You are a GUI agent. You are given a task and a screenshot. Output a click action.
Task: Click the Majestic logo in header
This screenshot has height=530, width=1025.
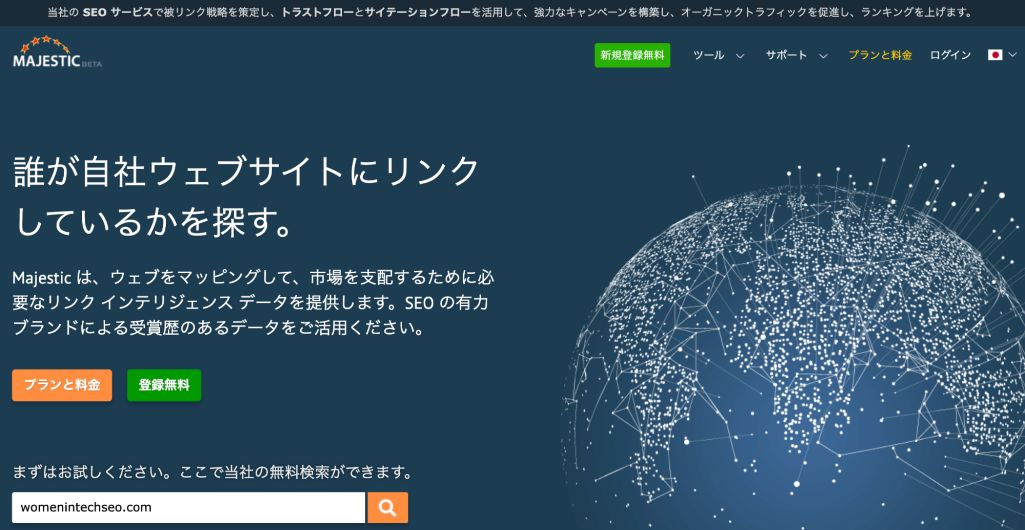click(57, 54)
